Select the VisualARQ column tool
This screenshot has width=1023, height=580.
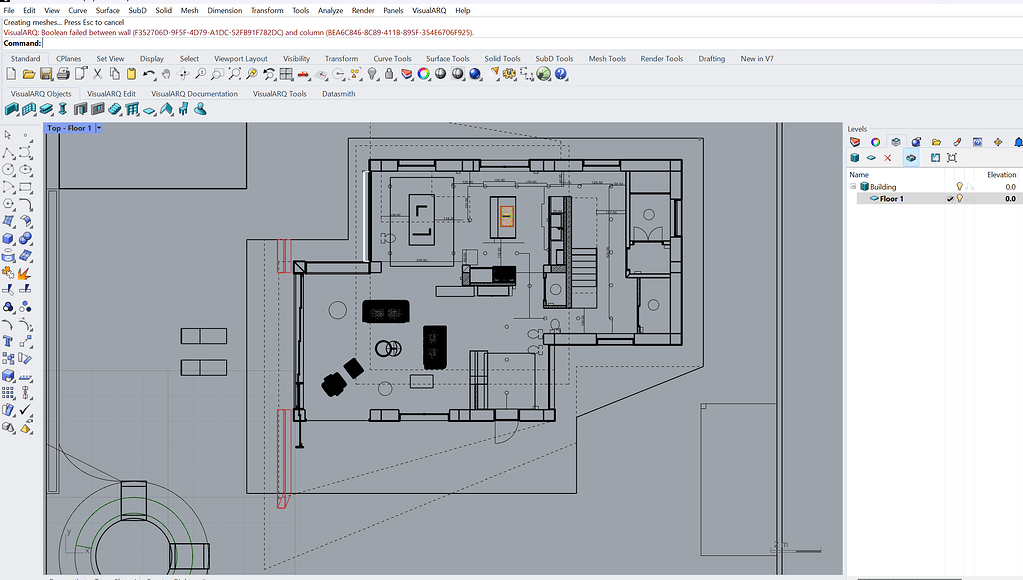point(63,110)
